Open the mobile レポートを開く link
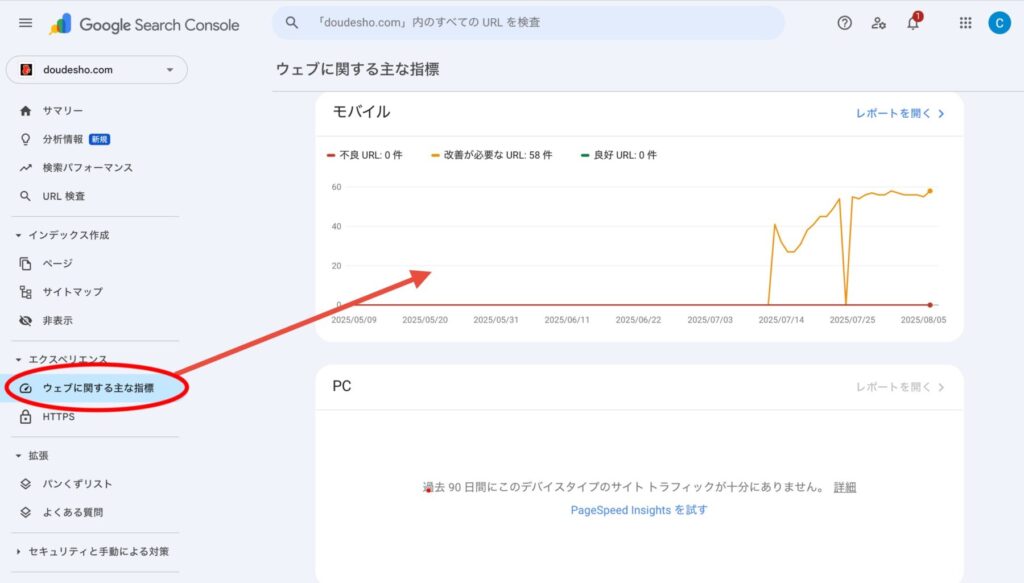The image size is (1024, 583). (x=899, y=114)
